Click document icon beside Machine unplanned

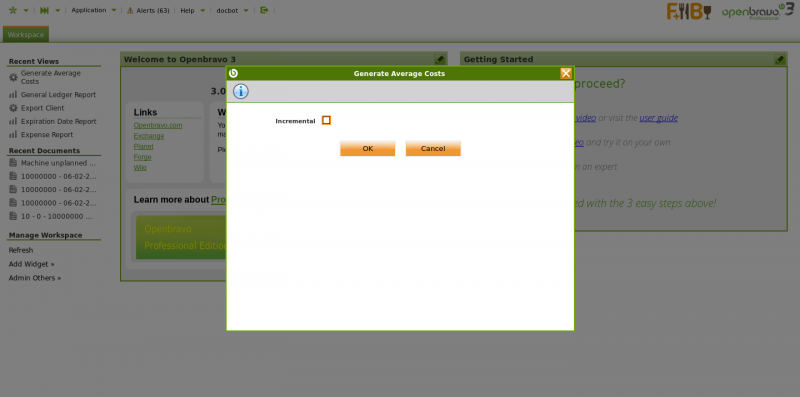[x=13, y=163]
